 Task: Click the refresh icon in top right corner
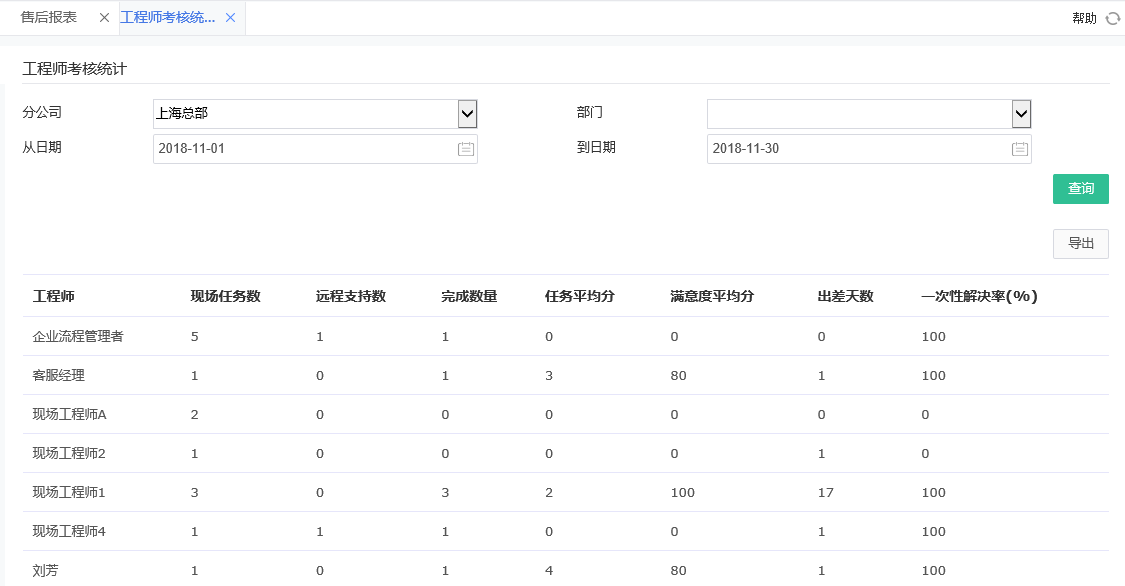(x=1114, y=17)
